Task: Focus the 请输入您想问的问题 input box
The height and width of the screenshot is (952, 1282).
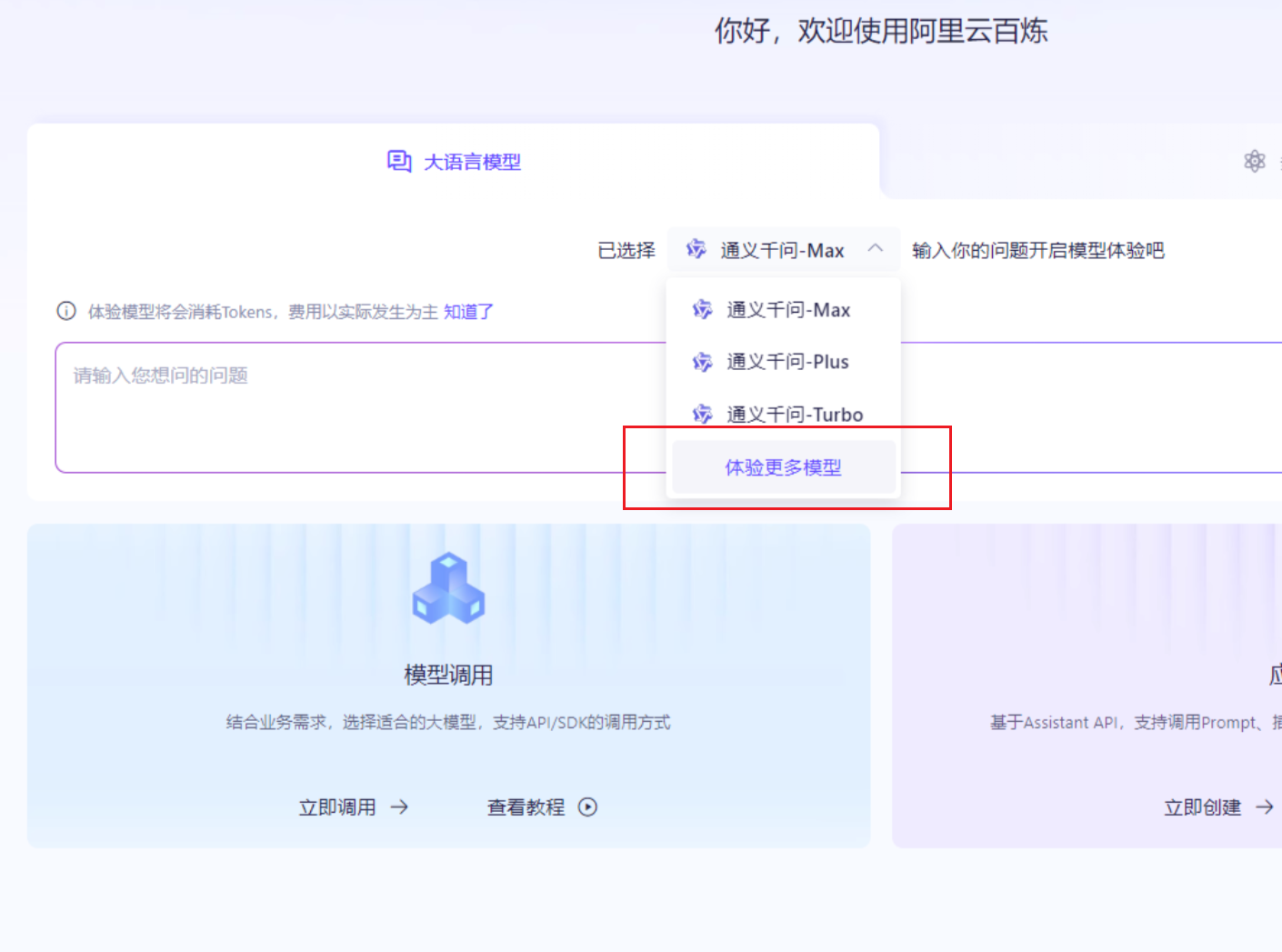Action: [x=668, y=407]
